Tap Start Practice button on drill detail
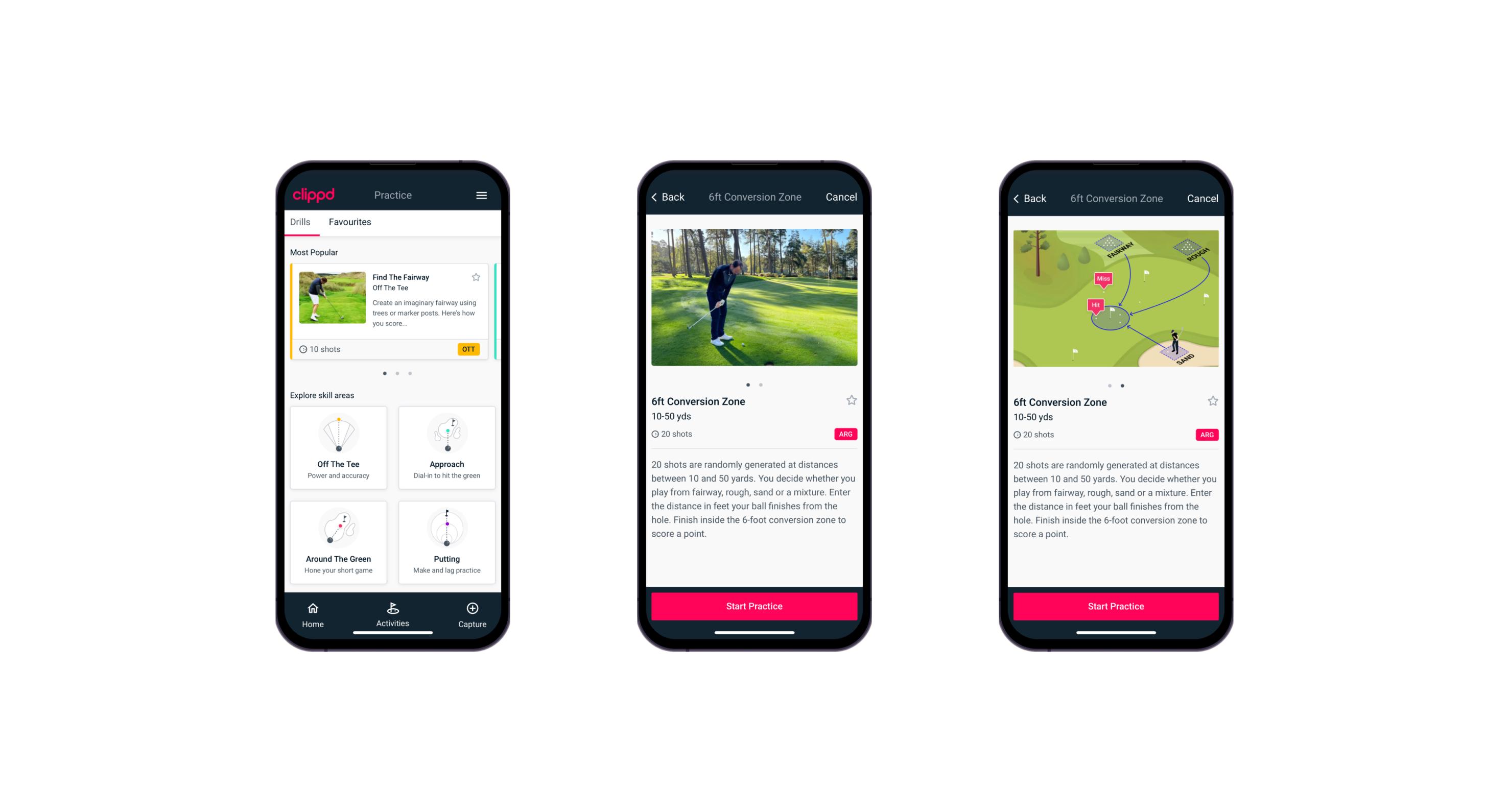Viewport: 1509px width, 812px height. point(753,605)
